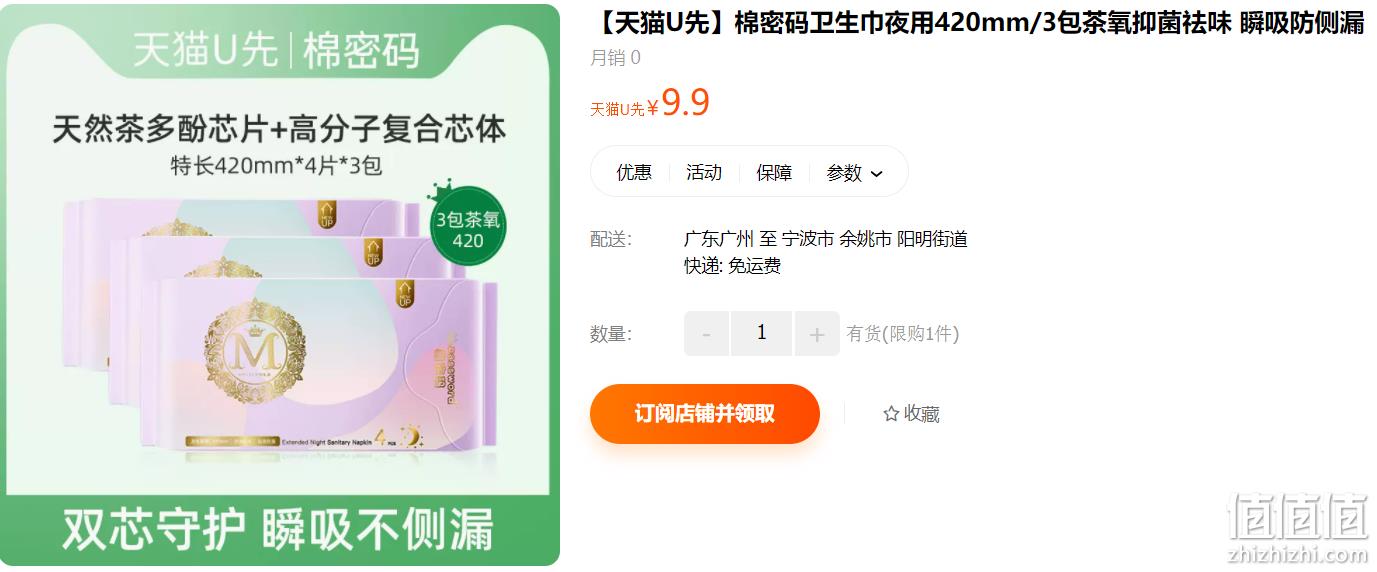Click the 值值值 watermark logo
Image resolution: width=1377 pixels, height=572 pixels.
[1296, 529]
